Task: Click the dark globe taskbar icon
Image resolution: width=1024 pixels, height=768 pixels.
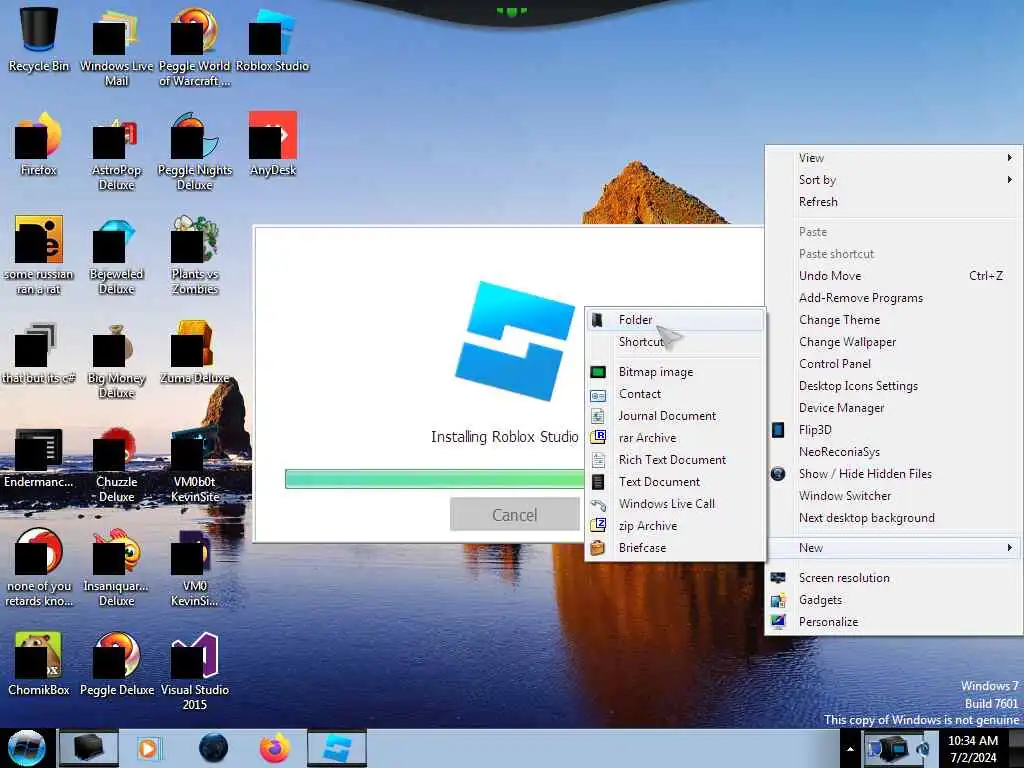Action: click(214, 748)
